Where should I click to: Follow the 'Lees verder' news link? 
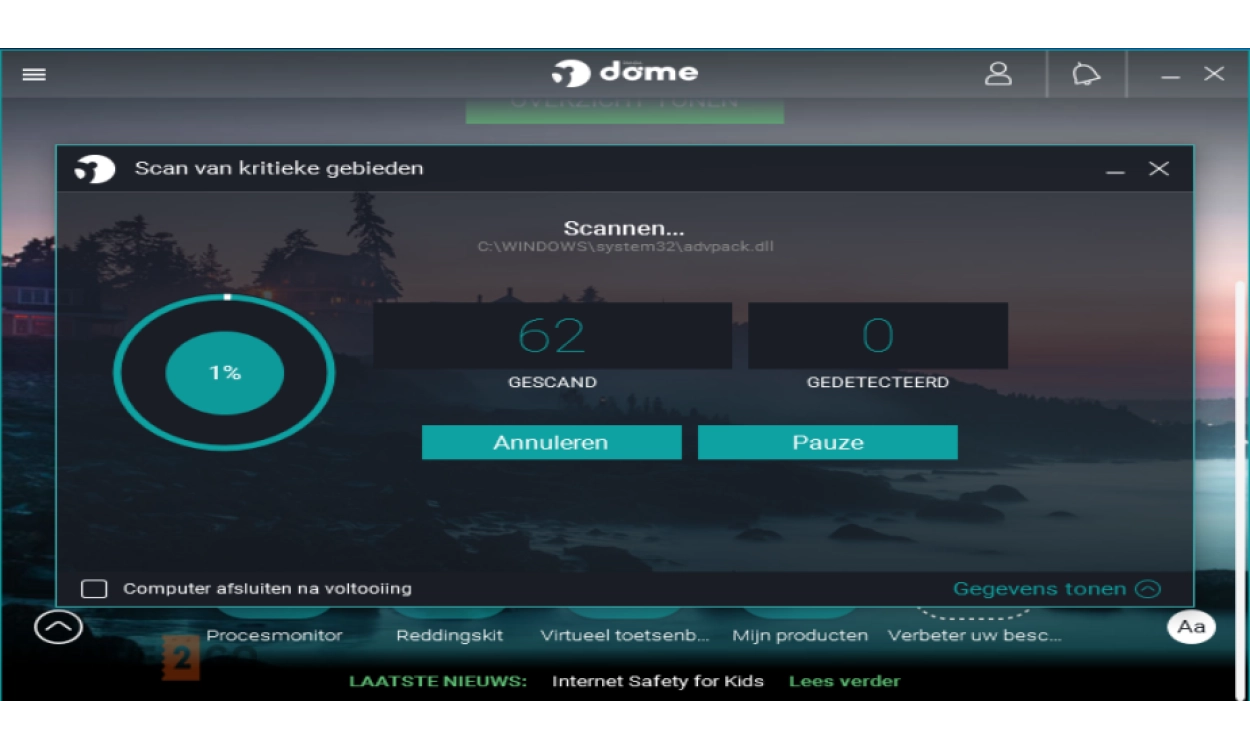pyautogui.click(x=844, y=681)
